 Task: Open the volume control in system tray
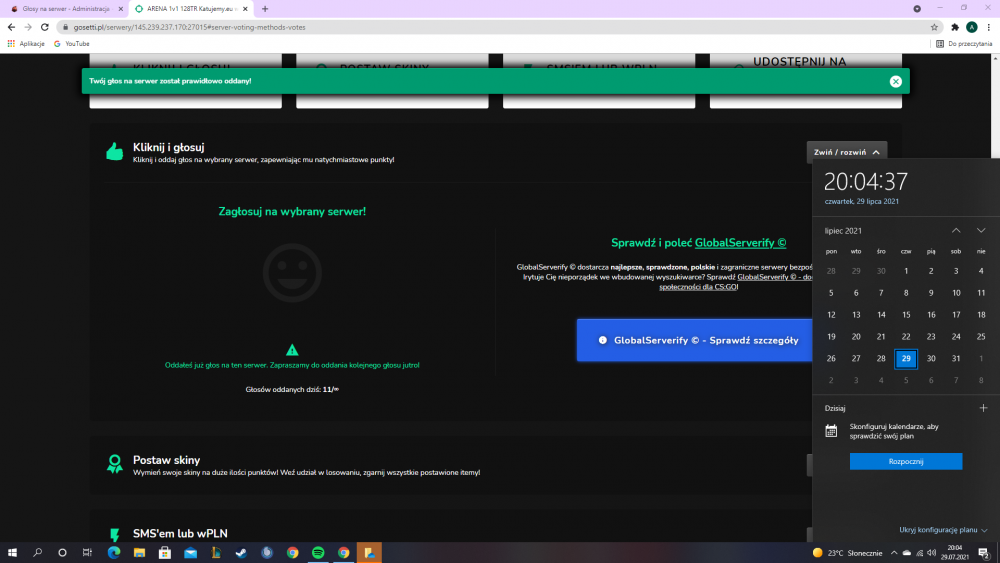tap(931, 553)
